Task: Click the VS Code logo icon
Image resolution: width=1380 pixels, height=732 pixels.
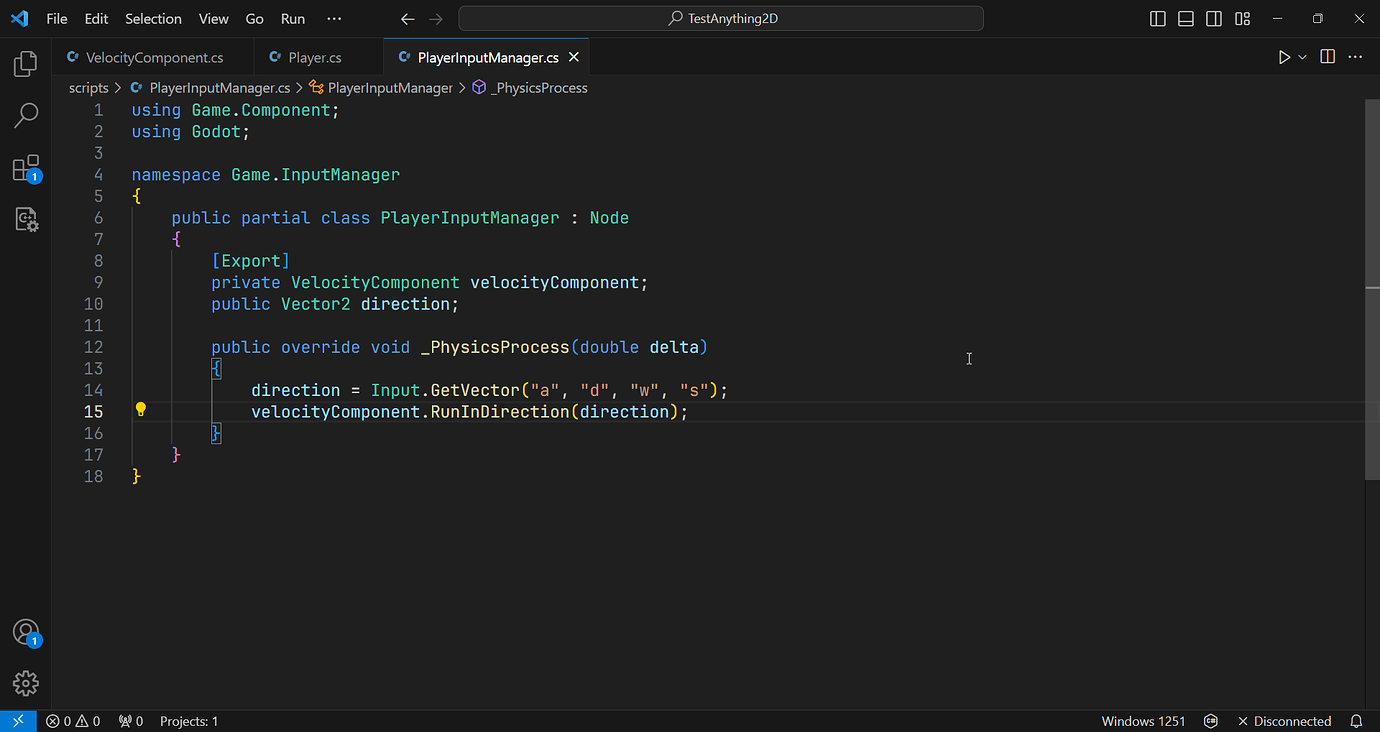Action: click(x=20, y=18)
